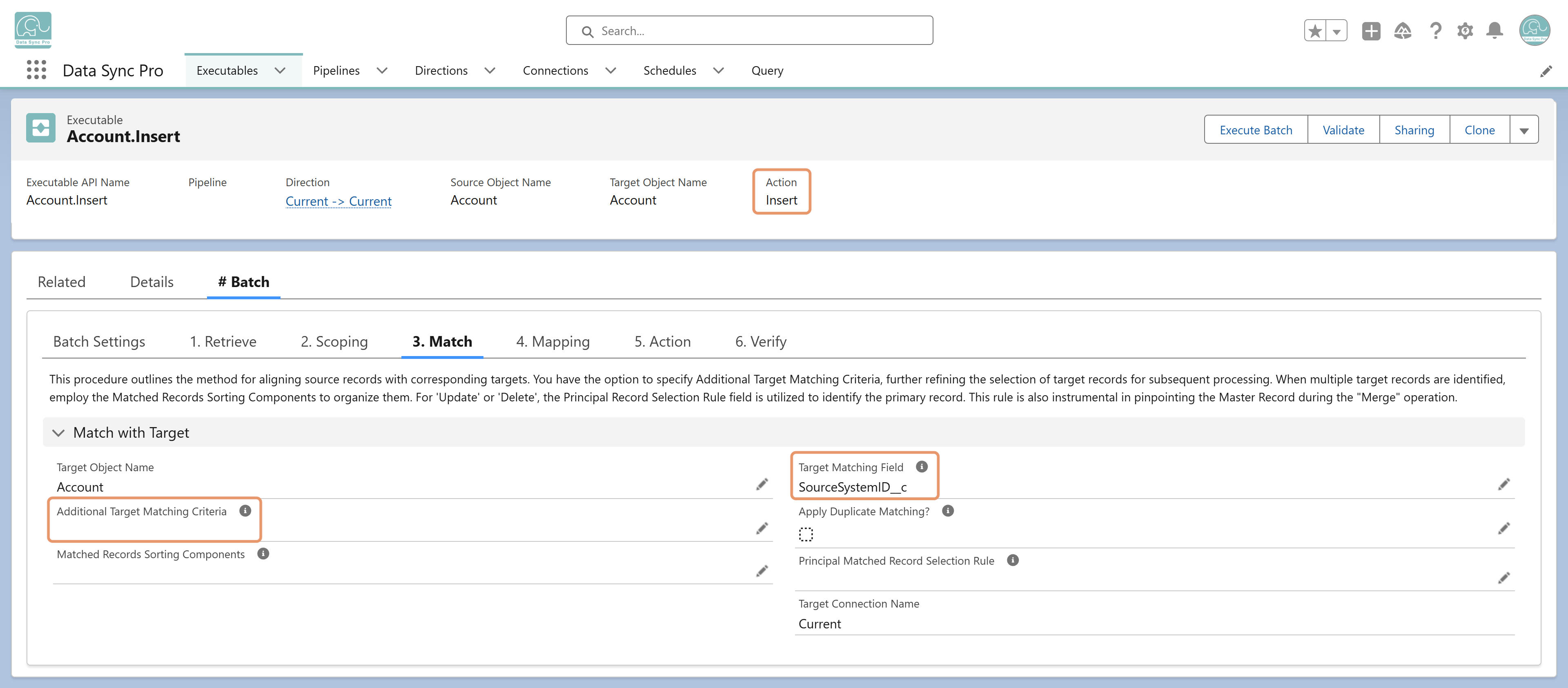Edit the Target Object Name field pencil
Viewport: 1568px width, 688px height.
762,484
